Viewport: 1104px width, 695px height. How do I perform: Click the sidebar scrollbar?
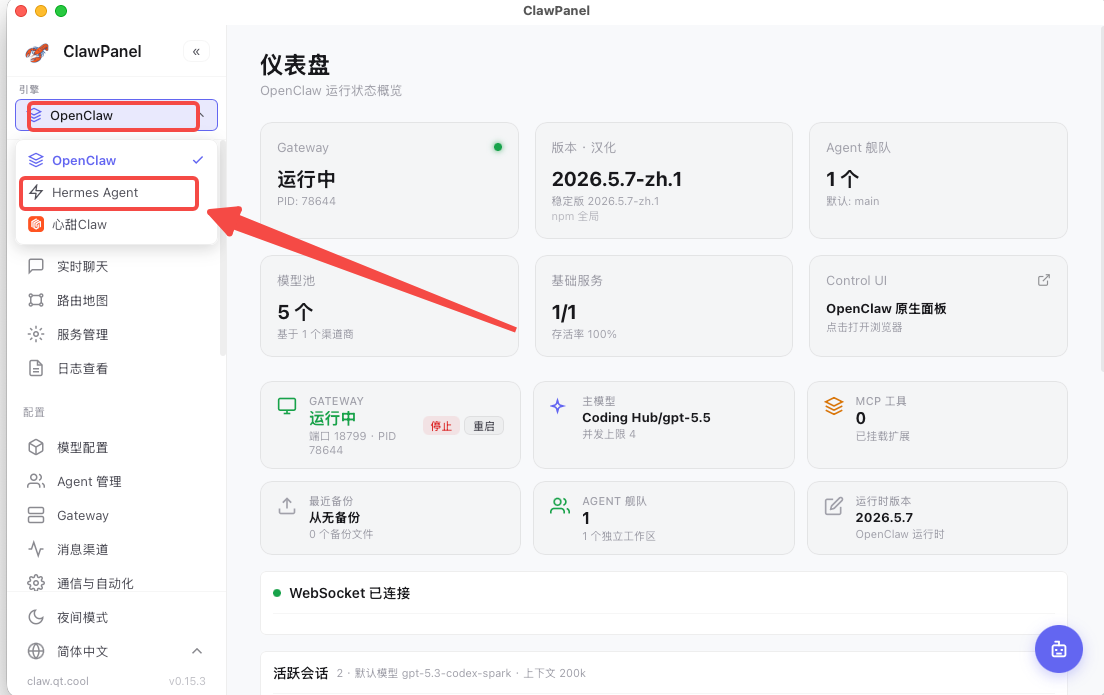click(x=223, y=248)
